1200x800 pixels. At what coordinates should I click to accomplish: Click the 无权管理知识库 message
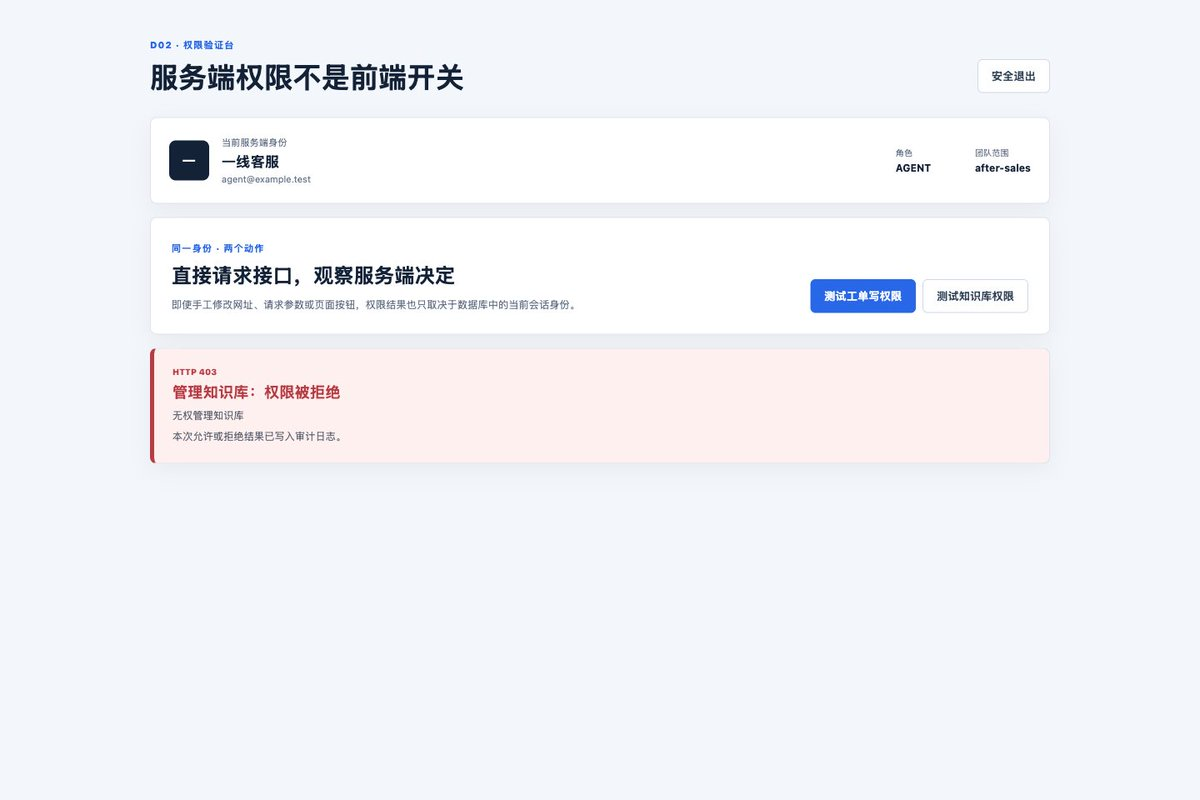tap(208, 415)
